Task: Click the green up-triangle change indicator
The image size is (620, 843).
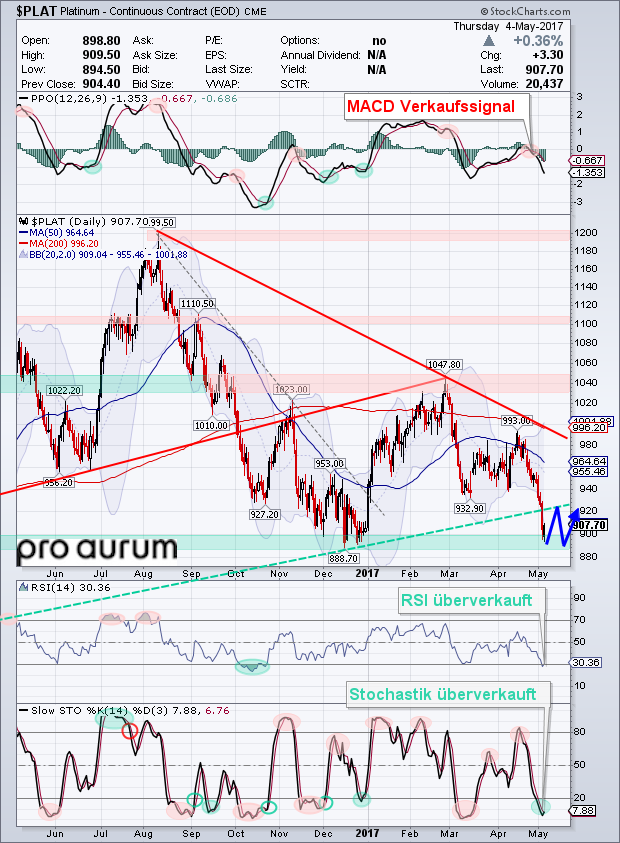Action: [489, 40]
